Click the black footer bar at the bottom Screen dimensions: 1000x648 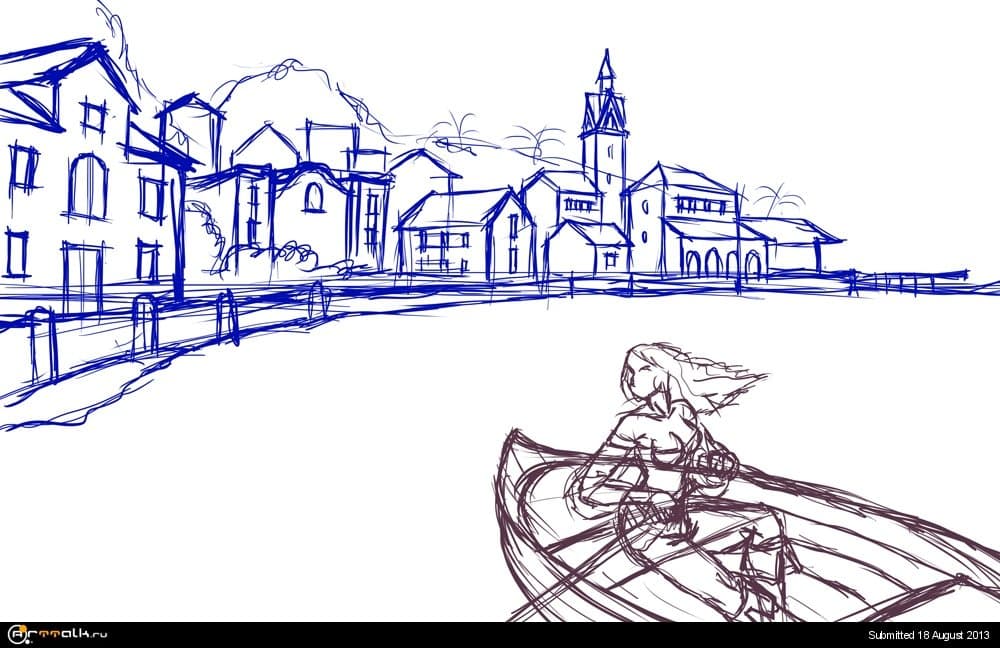[500, 635]
